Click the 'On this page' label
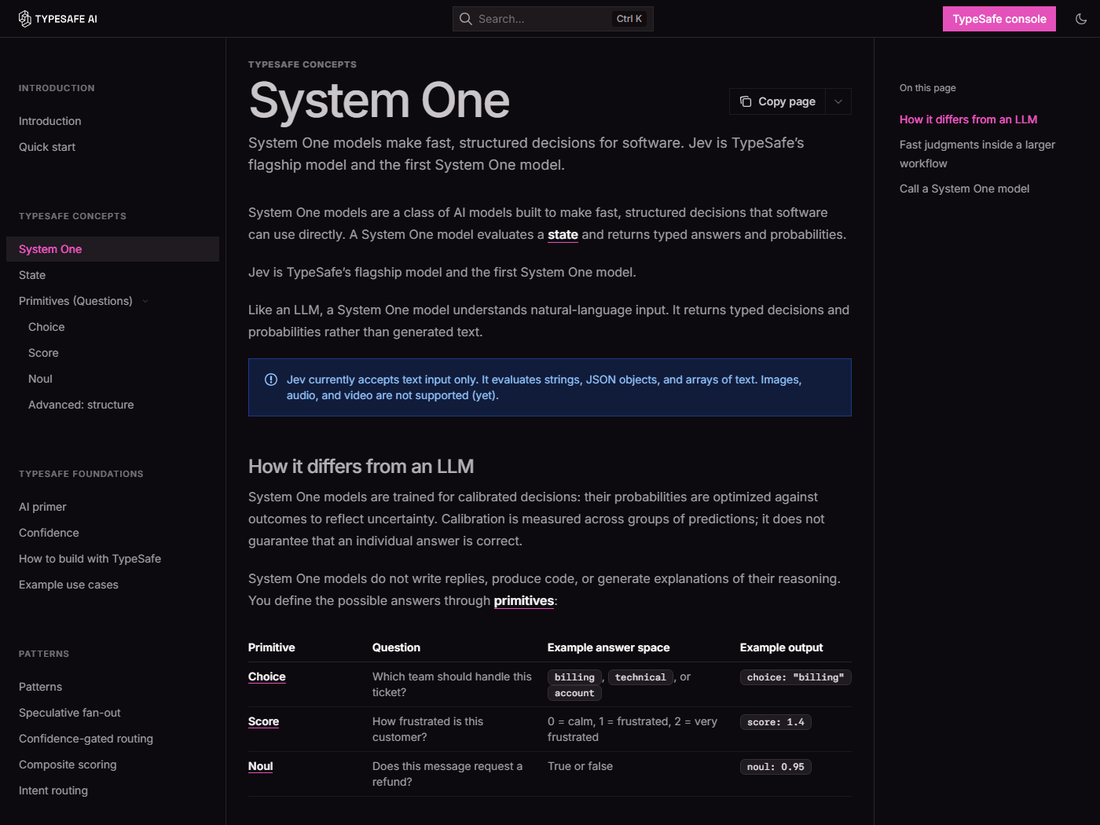The width and height of the screenshot is (1100, 825). click(927, 88)
